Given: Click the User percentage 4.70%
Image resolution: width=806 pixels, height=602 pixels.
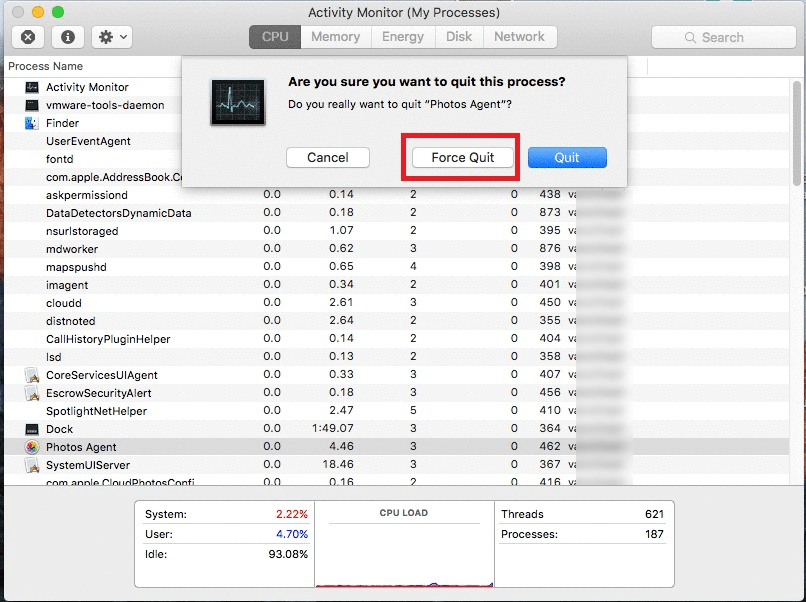Looking at the screenshot, I should pos(291,534).
